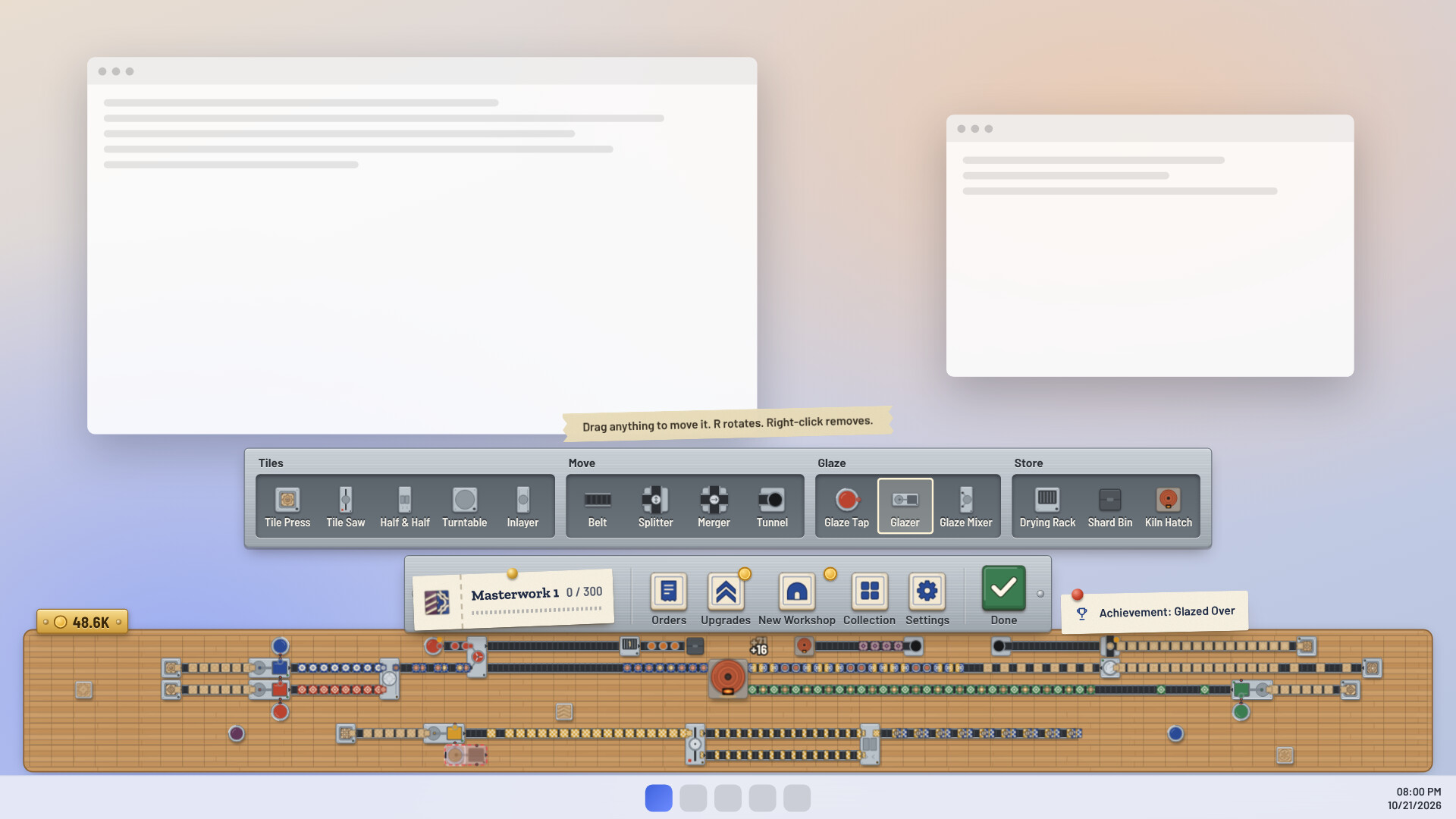Viewport: 1456px width, 819px height.
Task: Select the Tile Press tool
Action: pos(287,507)
